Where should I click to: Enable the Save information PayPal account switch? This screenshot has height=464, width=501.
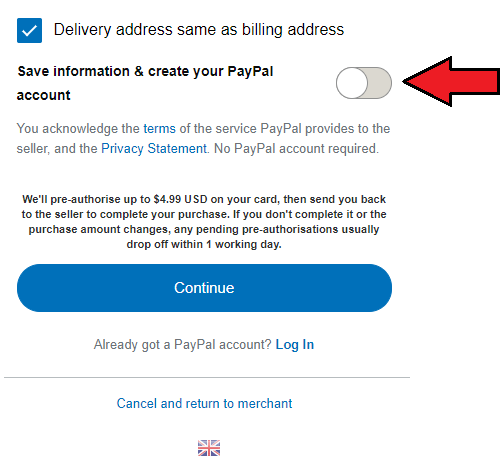[x=364, y=83]
